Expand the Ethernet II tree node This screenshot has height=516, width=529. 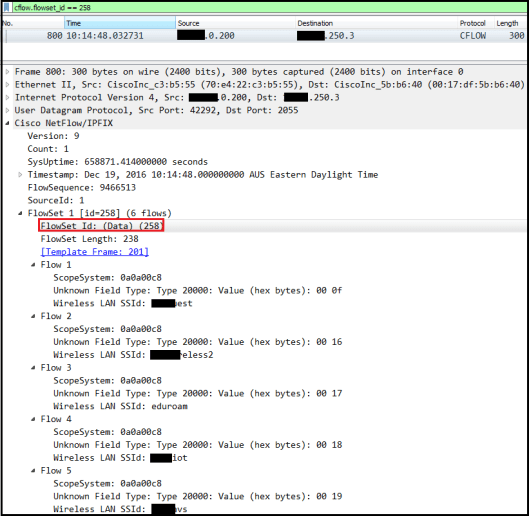(x=7, y=84)
